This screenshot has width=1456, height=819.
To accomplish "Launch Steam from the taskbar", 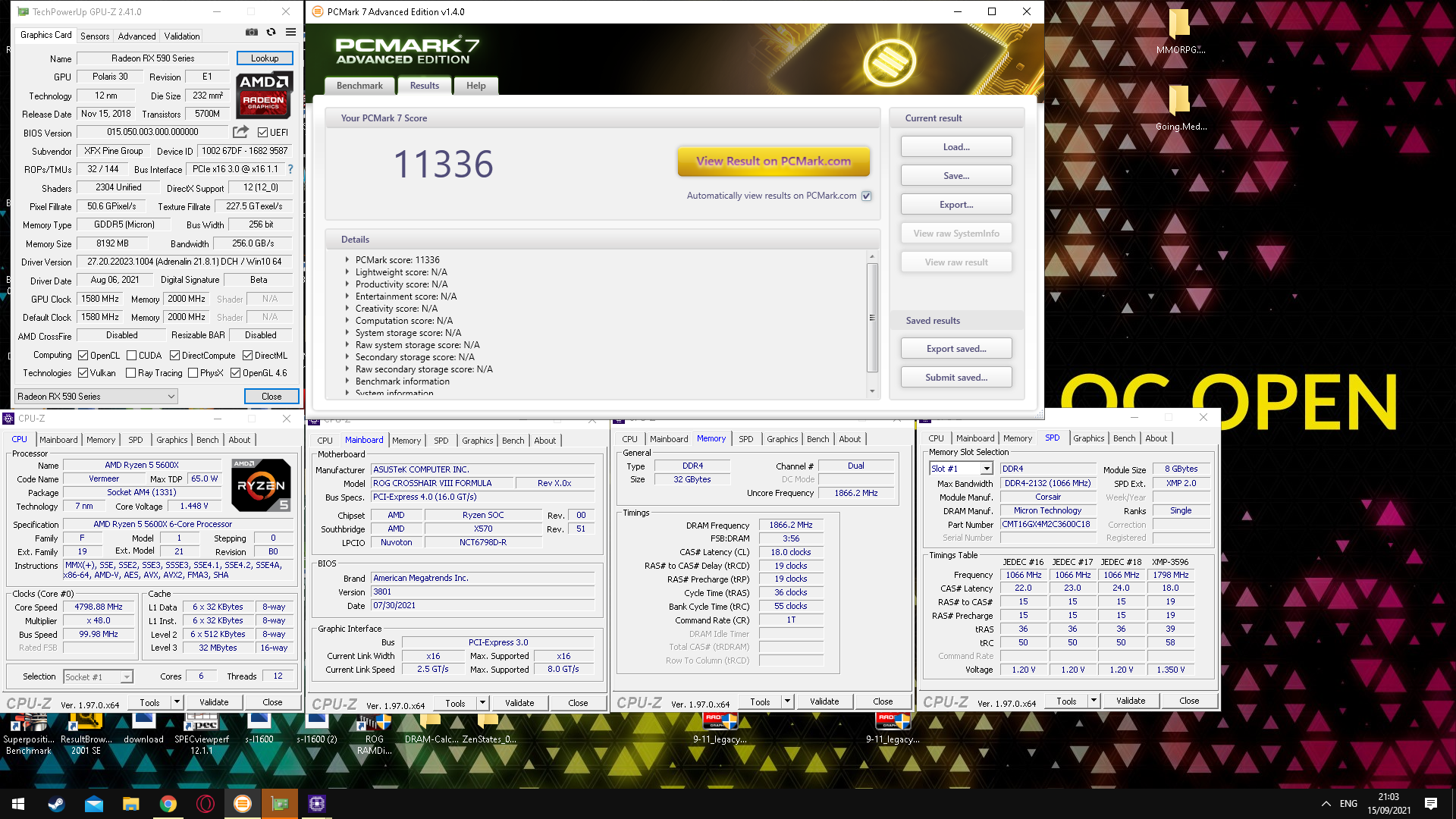I will click(x=56, y=804).
